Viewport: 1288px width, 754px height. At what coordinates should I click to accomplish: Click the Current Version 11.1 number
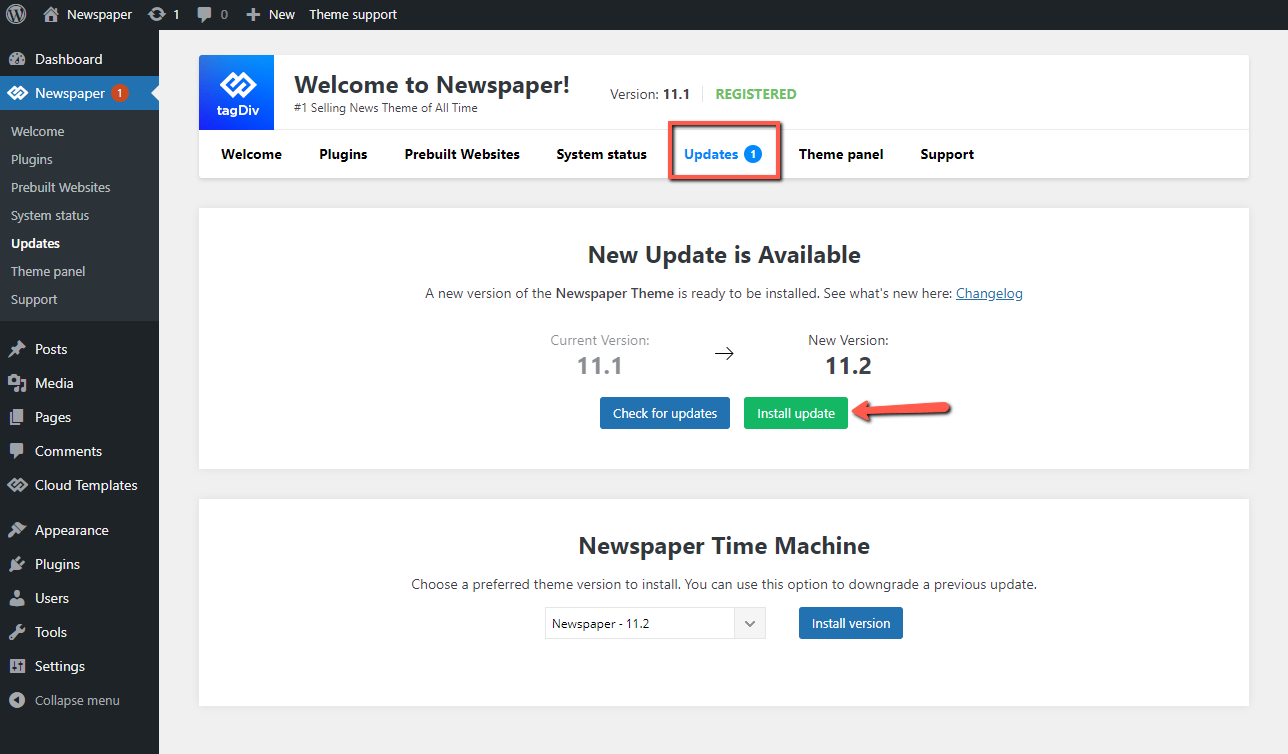pos(600,366)
